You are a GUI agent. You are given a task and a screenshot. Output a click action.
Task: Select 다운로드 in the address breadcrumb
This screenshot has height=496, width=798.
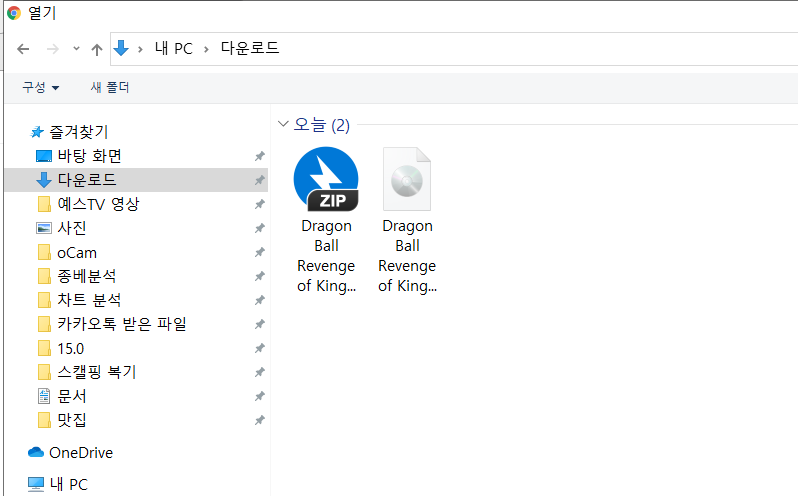(x=250, y=48)
